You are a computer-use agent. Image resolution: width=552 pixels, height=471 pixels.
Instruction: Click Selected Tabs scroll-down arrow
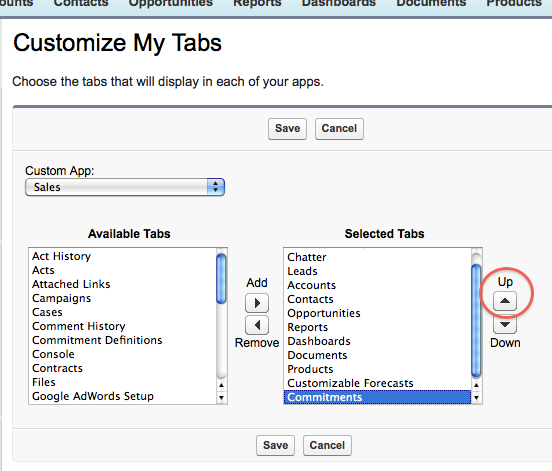pos(476,398)
